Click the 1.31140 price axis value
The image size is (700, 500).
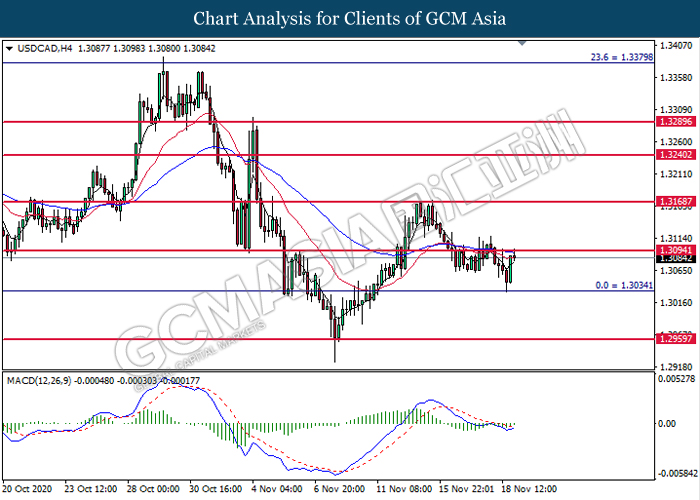[x=676, y=238]
